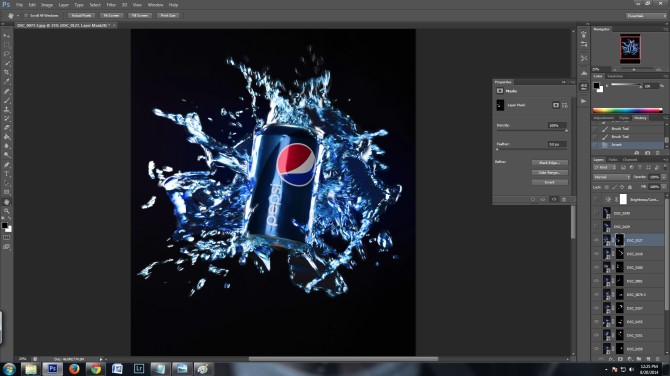
Task: Open the layer Fill slider dropdown
Action: 664,187
